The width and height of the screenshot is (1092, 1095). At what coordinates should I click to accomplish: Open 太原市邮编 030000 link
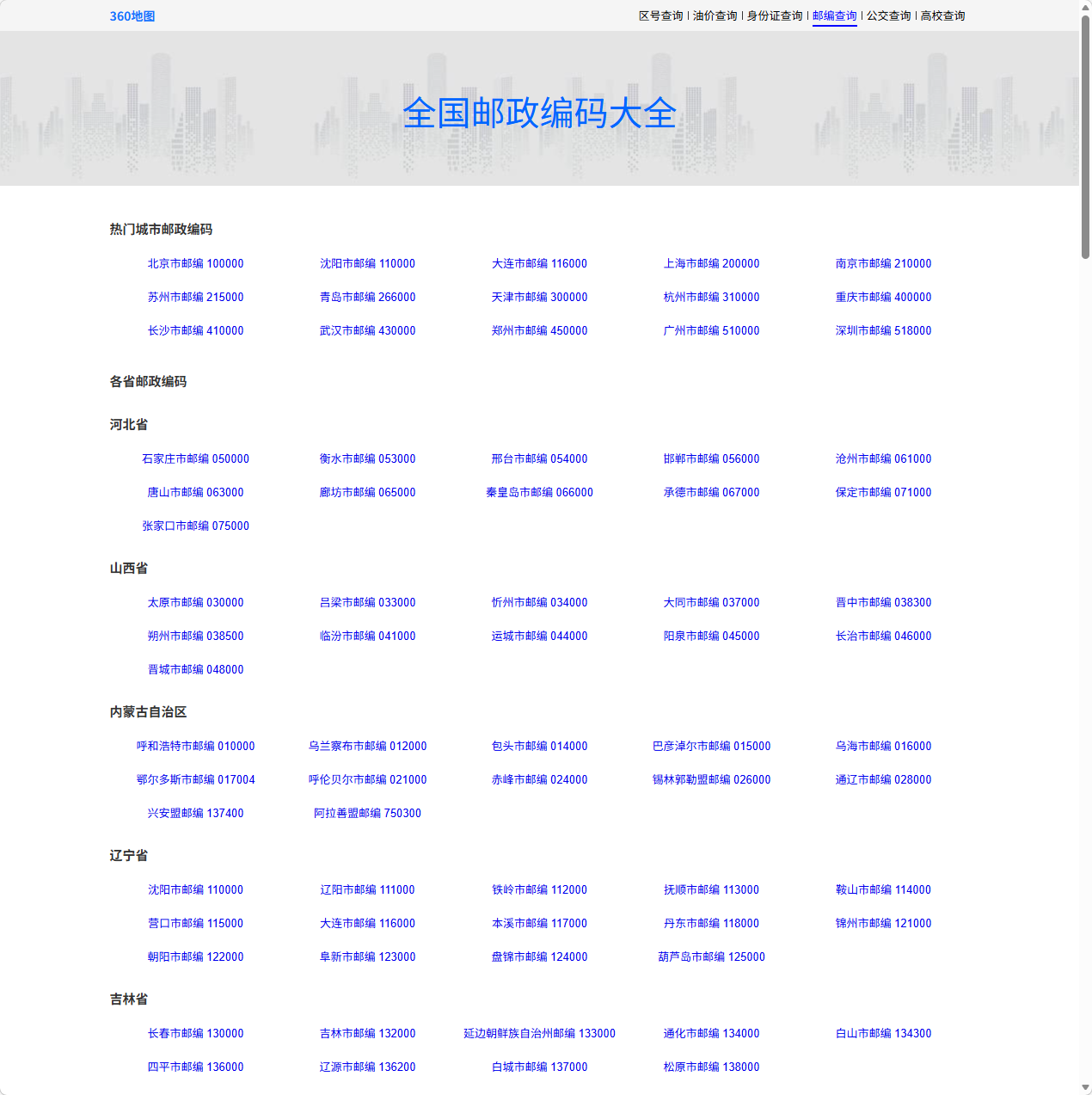(195, 603)
